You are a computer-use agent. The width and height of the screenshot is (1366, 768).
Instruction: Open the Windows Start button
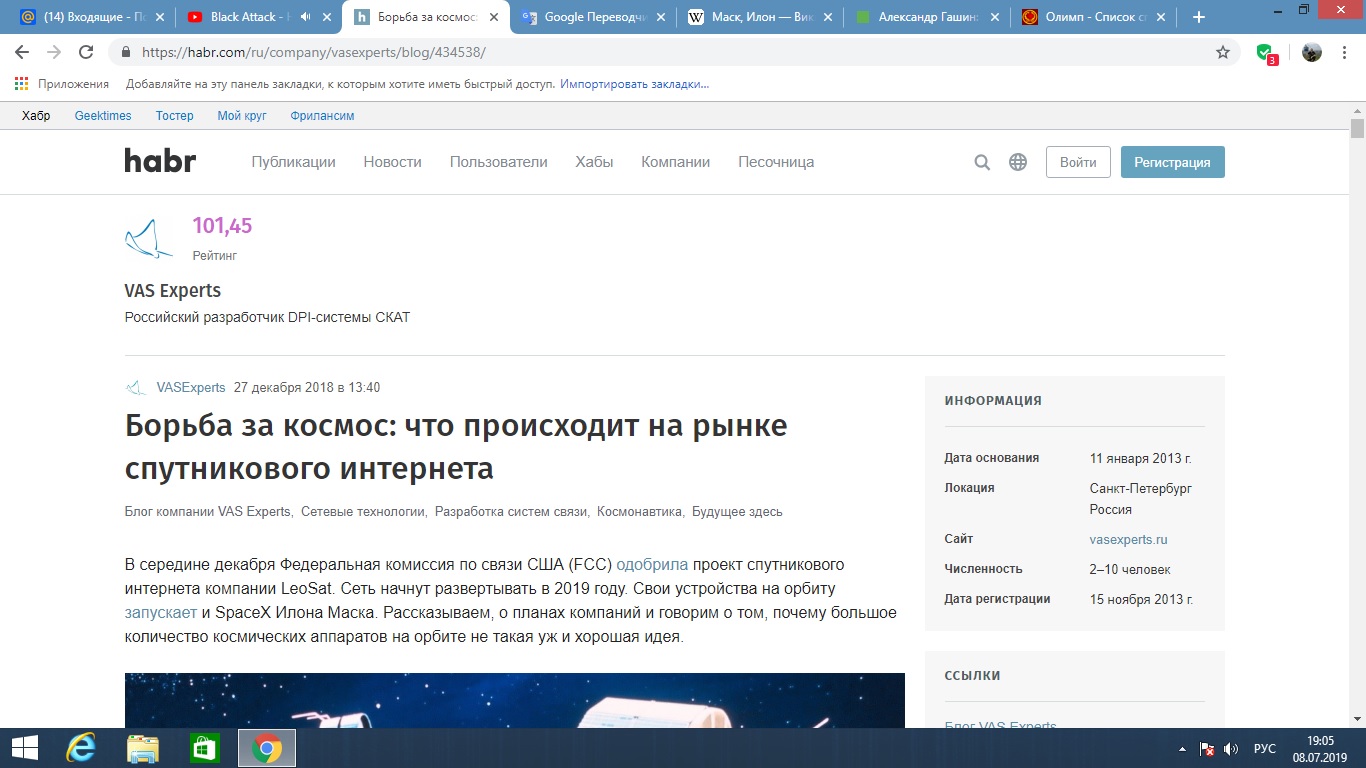click(x=24, y=748)
